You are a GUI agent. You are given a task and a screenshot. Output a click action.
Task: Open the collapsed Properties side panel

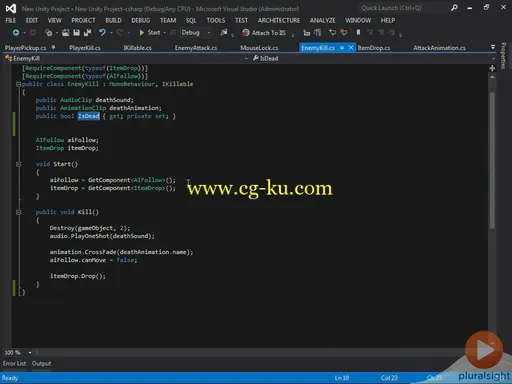(x=503, y=56)
